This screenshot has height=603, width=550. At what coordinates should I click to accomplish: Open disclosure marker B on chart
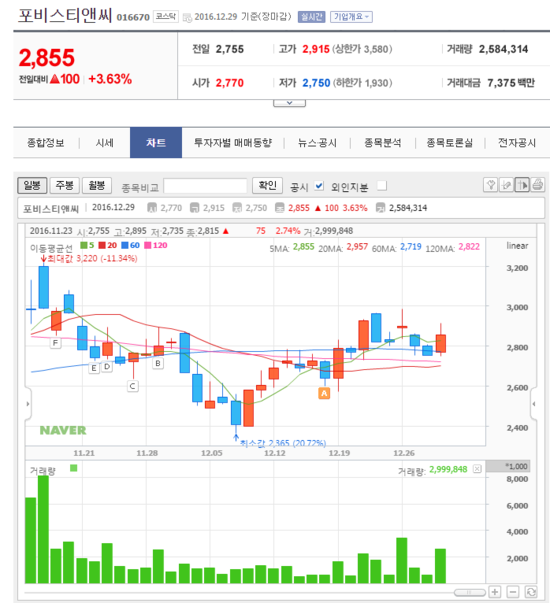pos(158,363)
